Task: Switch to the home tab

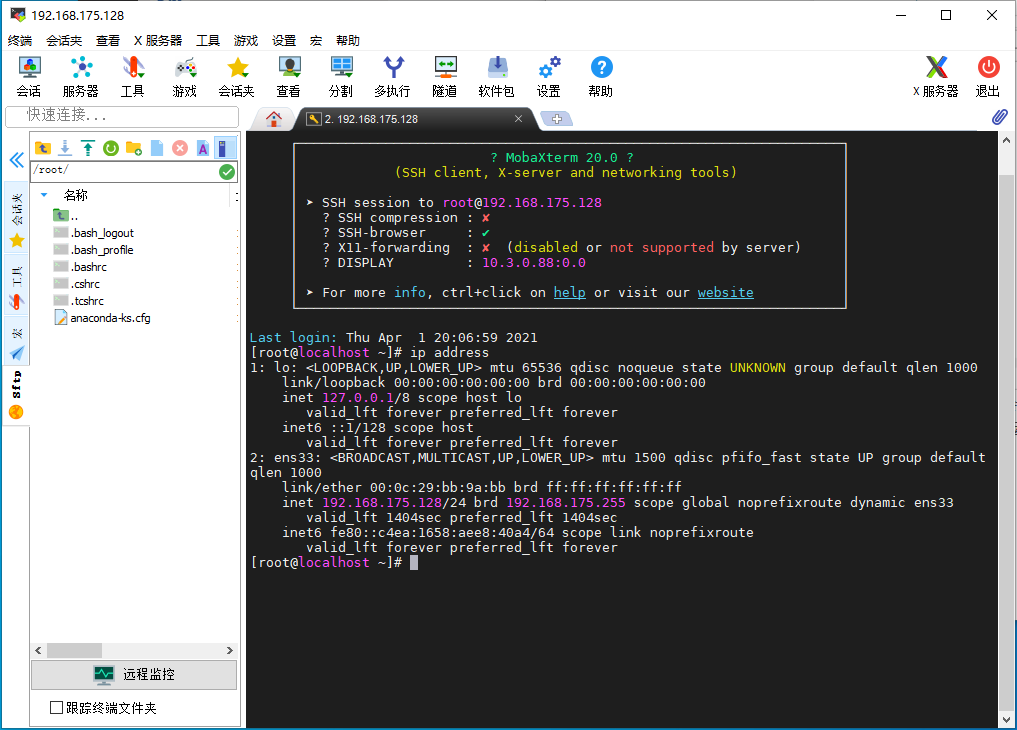Action: point(274,118)
